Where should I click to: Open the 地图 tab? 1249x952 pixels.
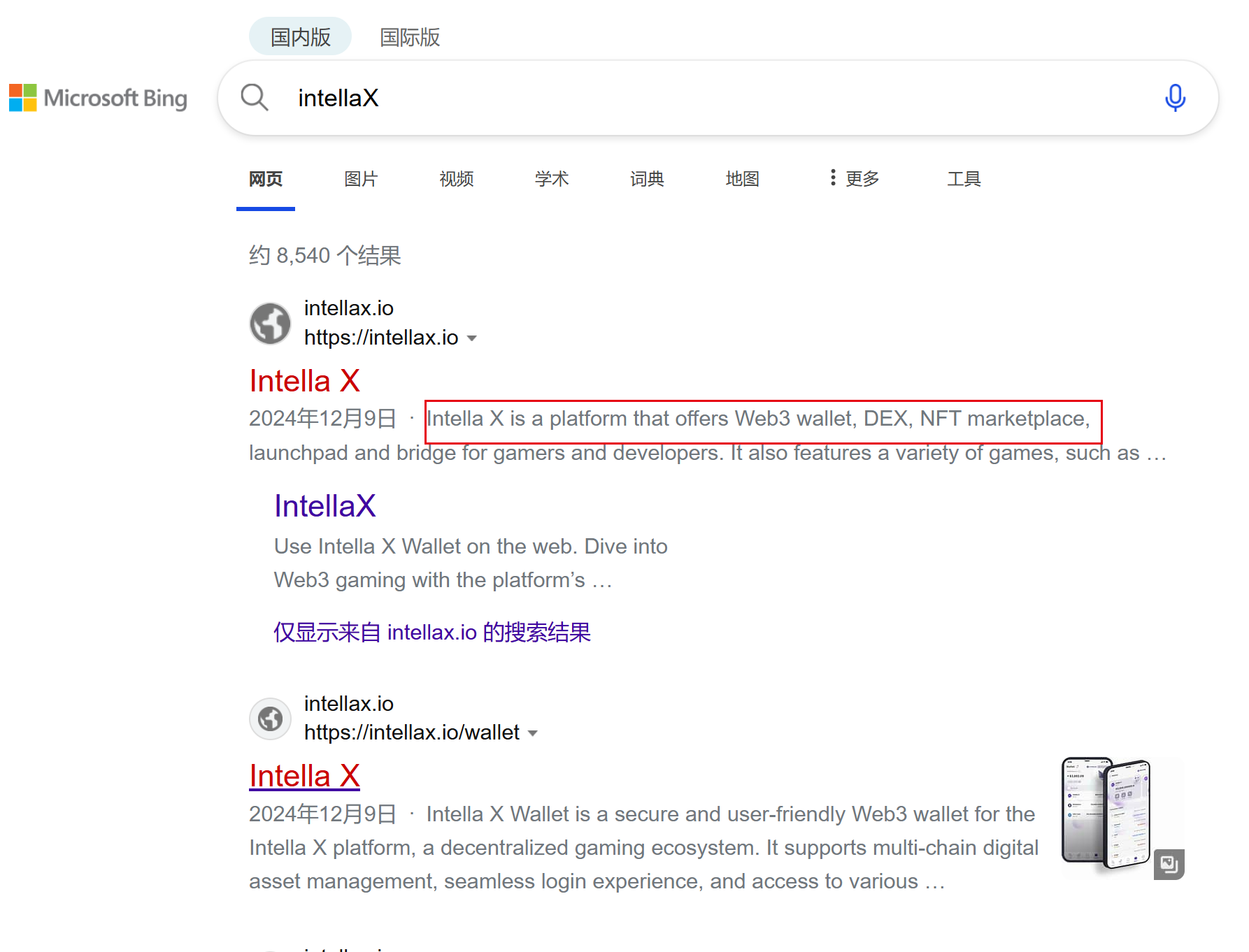point(743,179)
